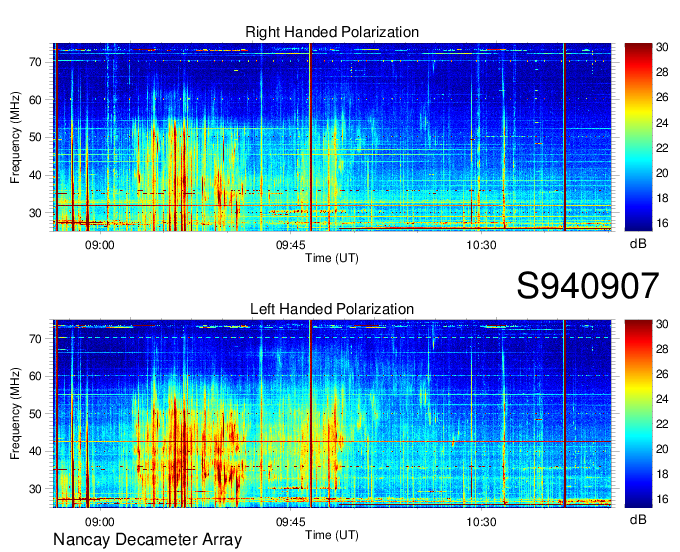Click the 10:30 time tick on top plot

(x=481, y=245)
